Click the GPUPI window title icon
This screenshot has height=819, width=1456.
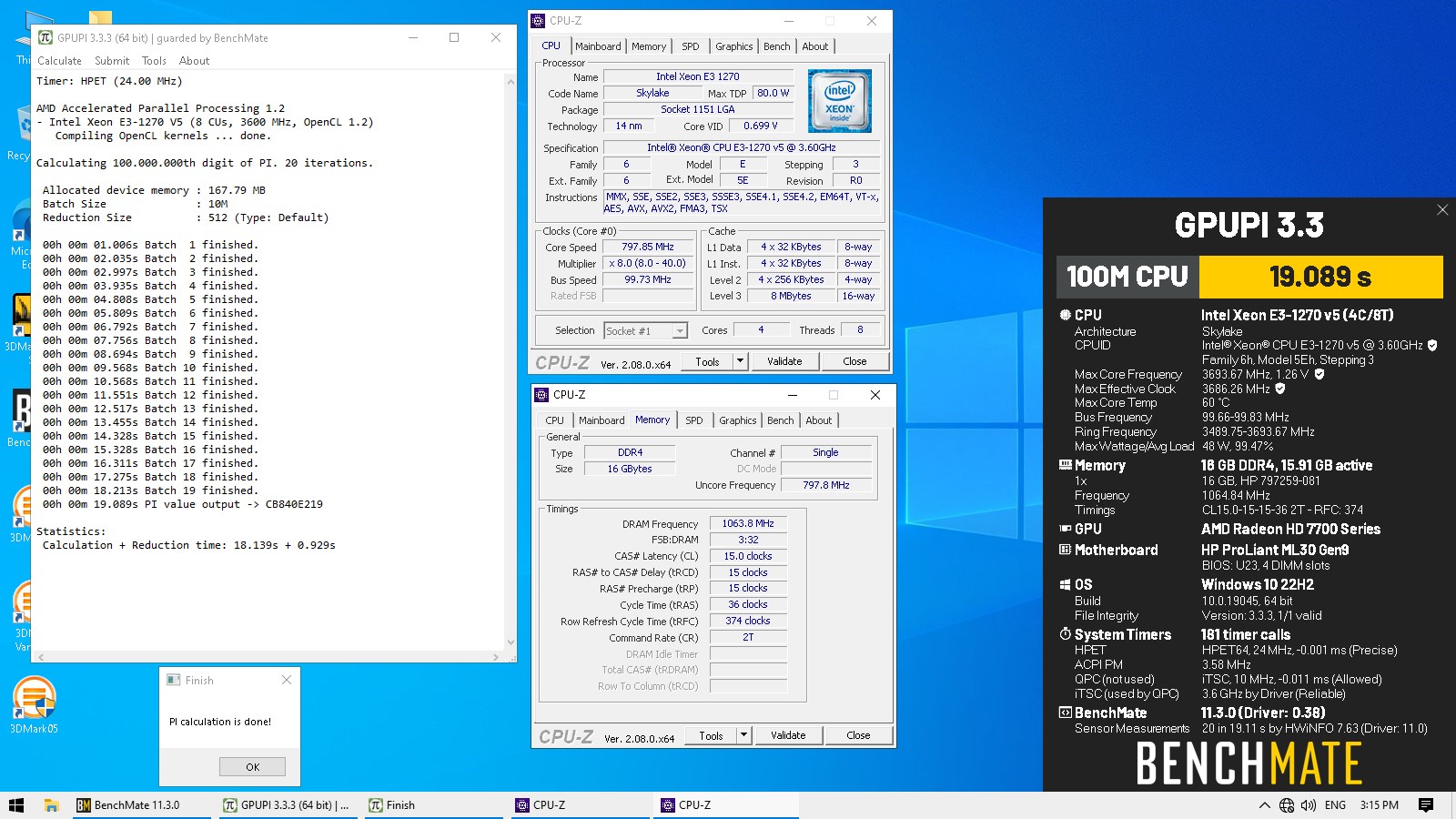coord(45,38)
